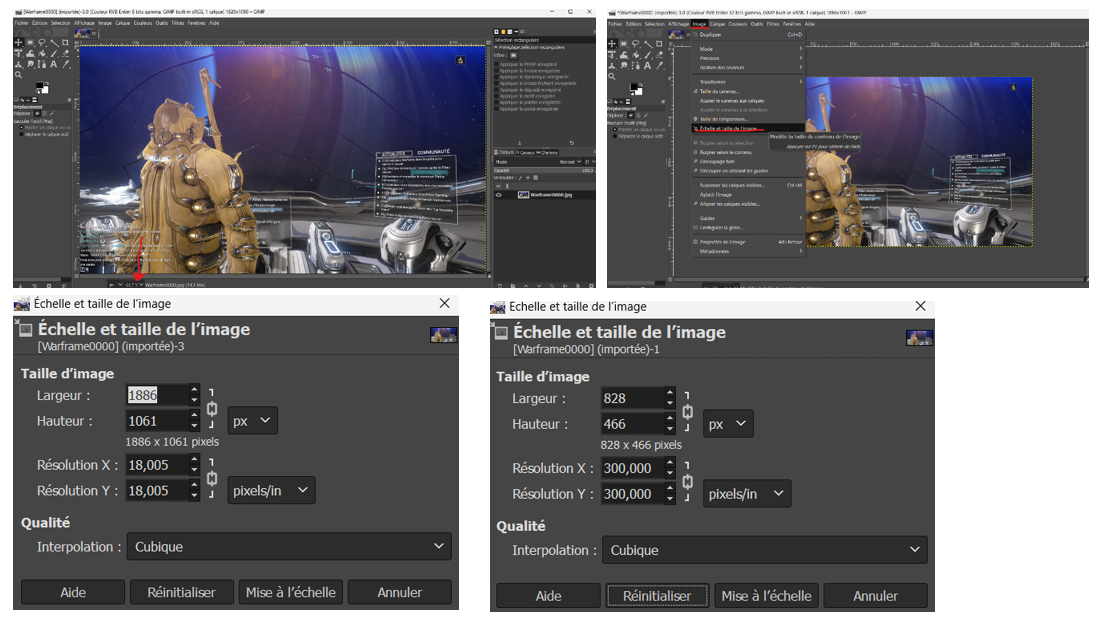This screenshot has width=1100, height=617.
Task: Select the Move tool in top-left GIMP window
Action: tap(18, 42)
